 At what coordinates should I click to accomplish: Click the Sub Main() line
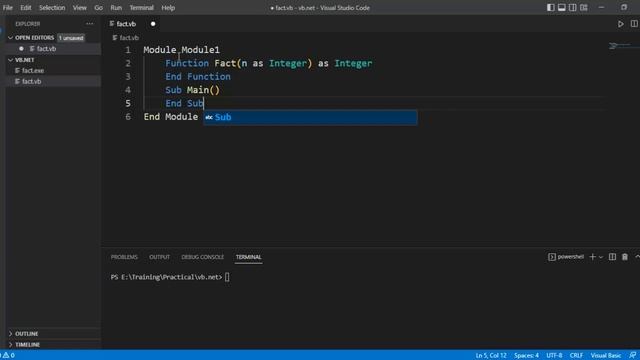coord(192,90)
